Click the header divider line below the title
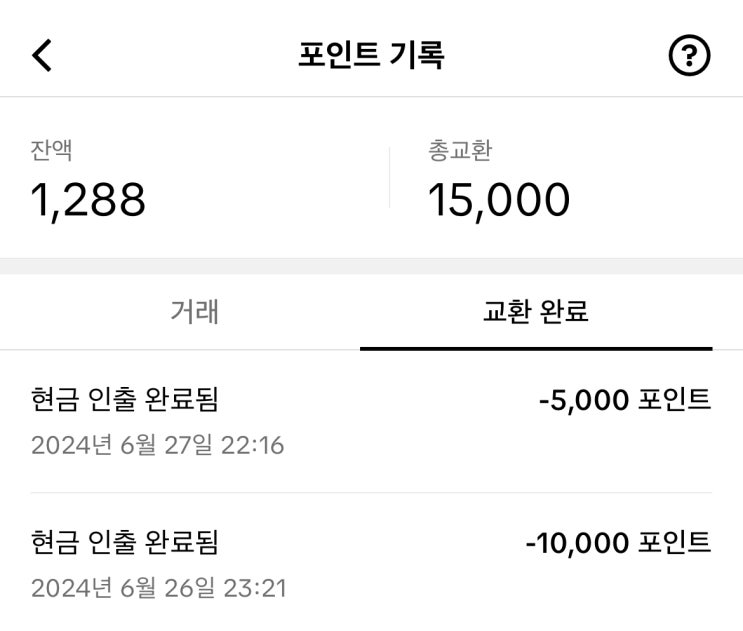Screen dimensions: 743x631 pos(371,96)
